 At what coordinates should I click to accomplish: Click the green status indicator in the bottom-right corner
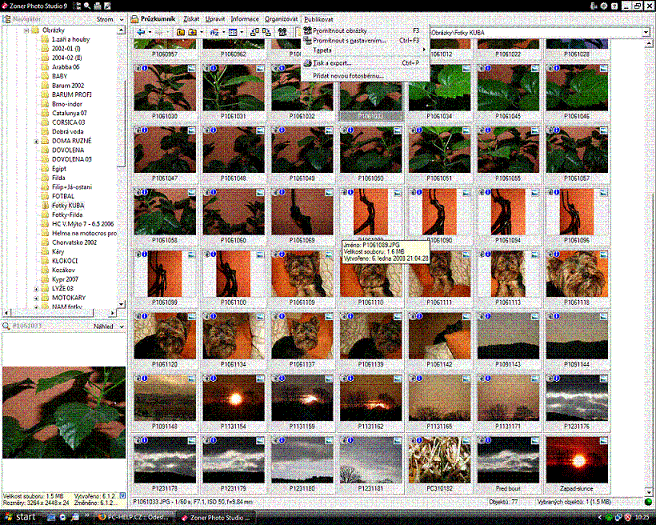(x=649, y=502)
